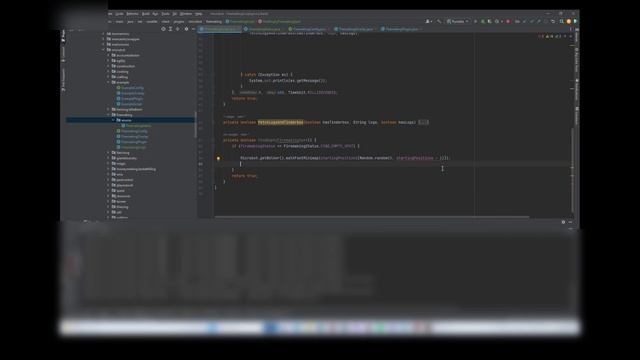Expand the thieving folder
The image size is (640, 360).
(109, 207)
